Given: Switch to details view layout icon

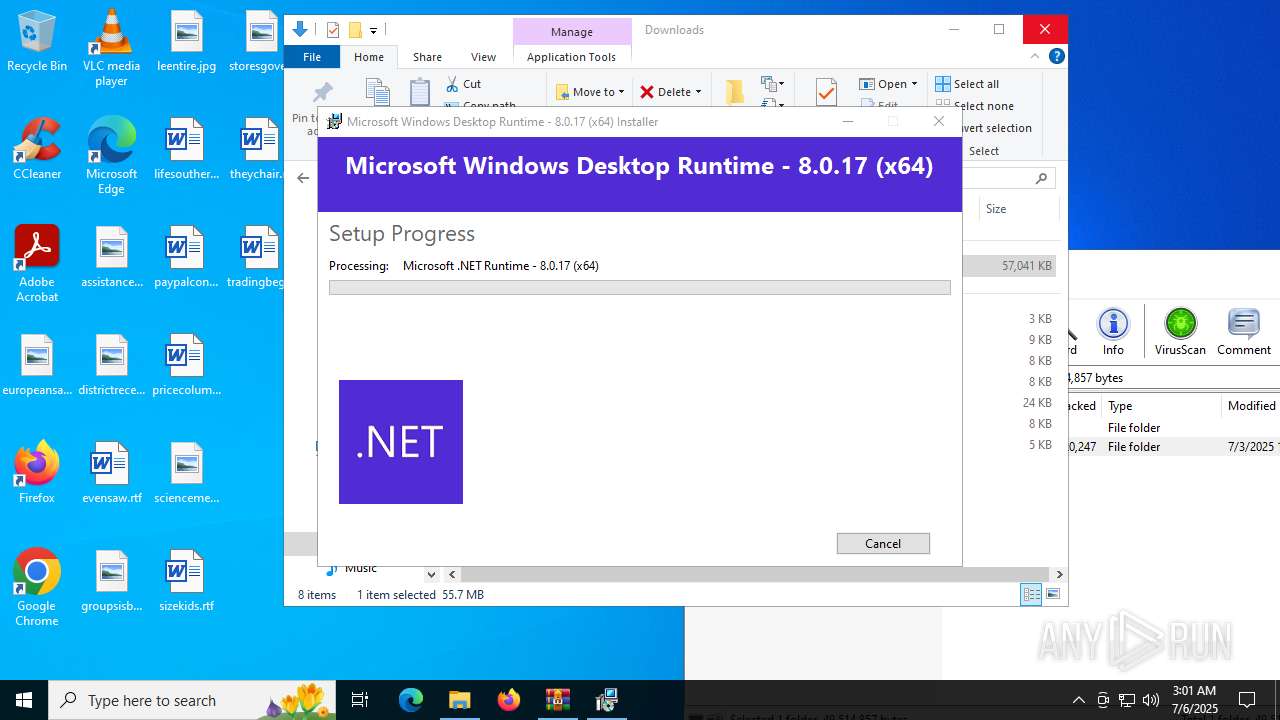Looking at the screenshot, I should coord(1031,594).
